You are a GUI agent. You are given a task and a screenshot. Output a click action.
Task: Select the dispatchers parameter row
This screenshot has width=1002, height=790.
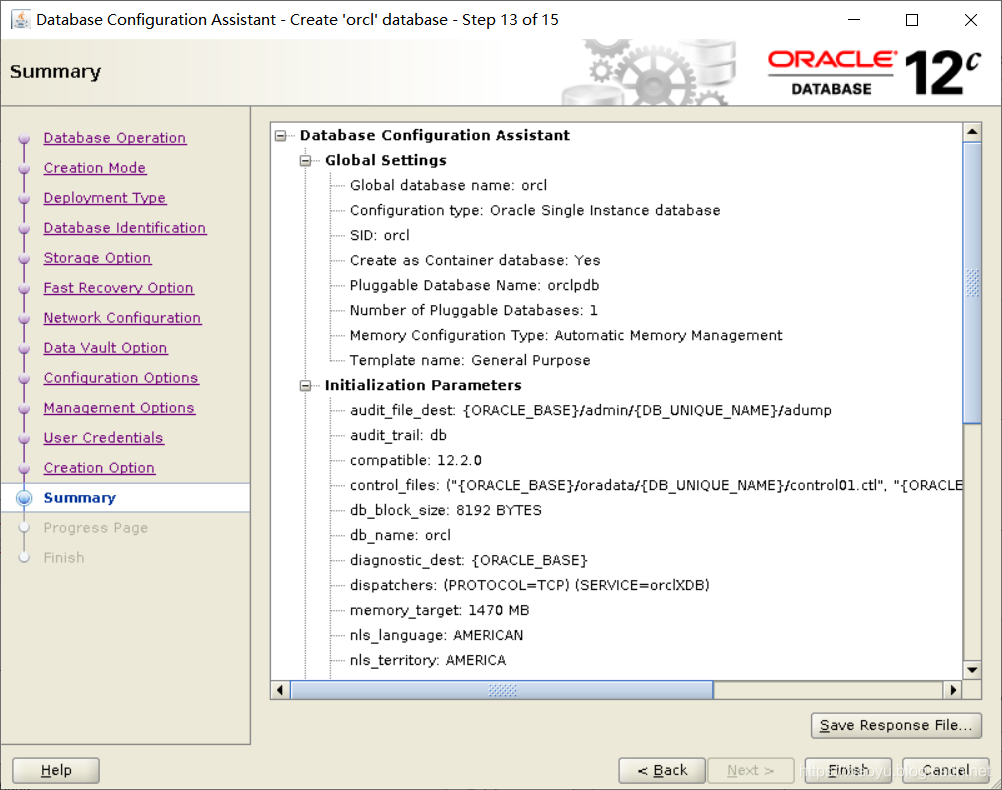(530, 585)
